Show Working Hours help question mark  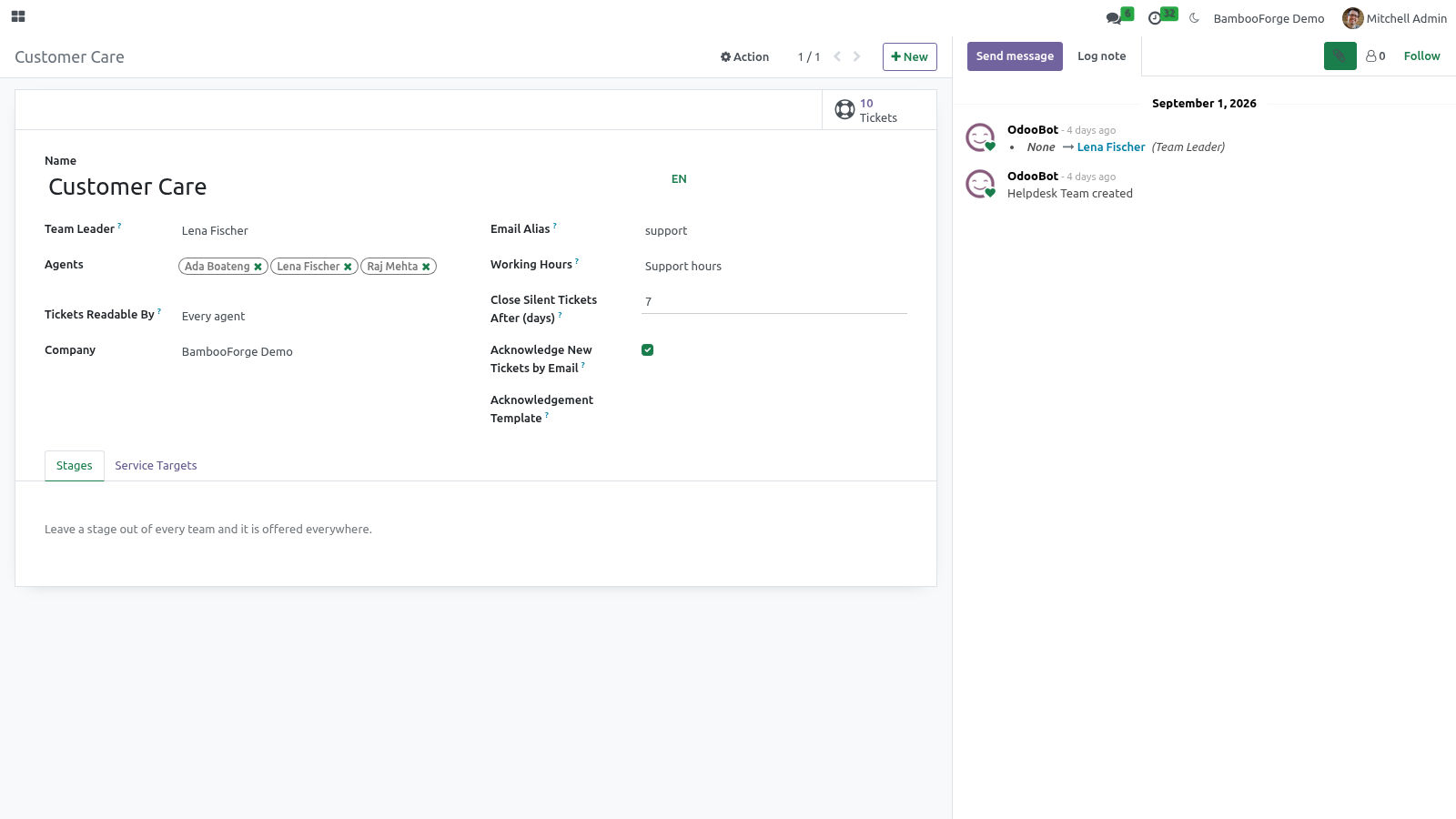pos(577,261)
